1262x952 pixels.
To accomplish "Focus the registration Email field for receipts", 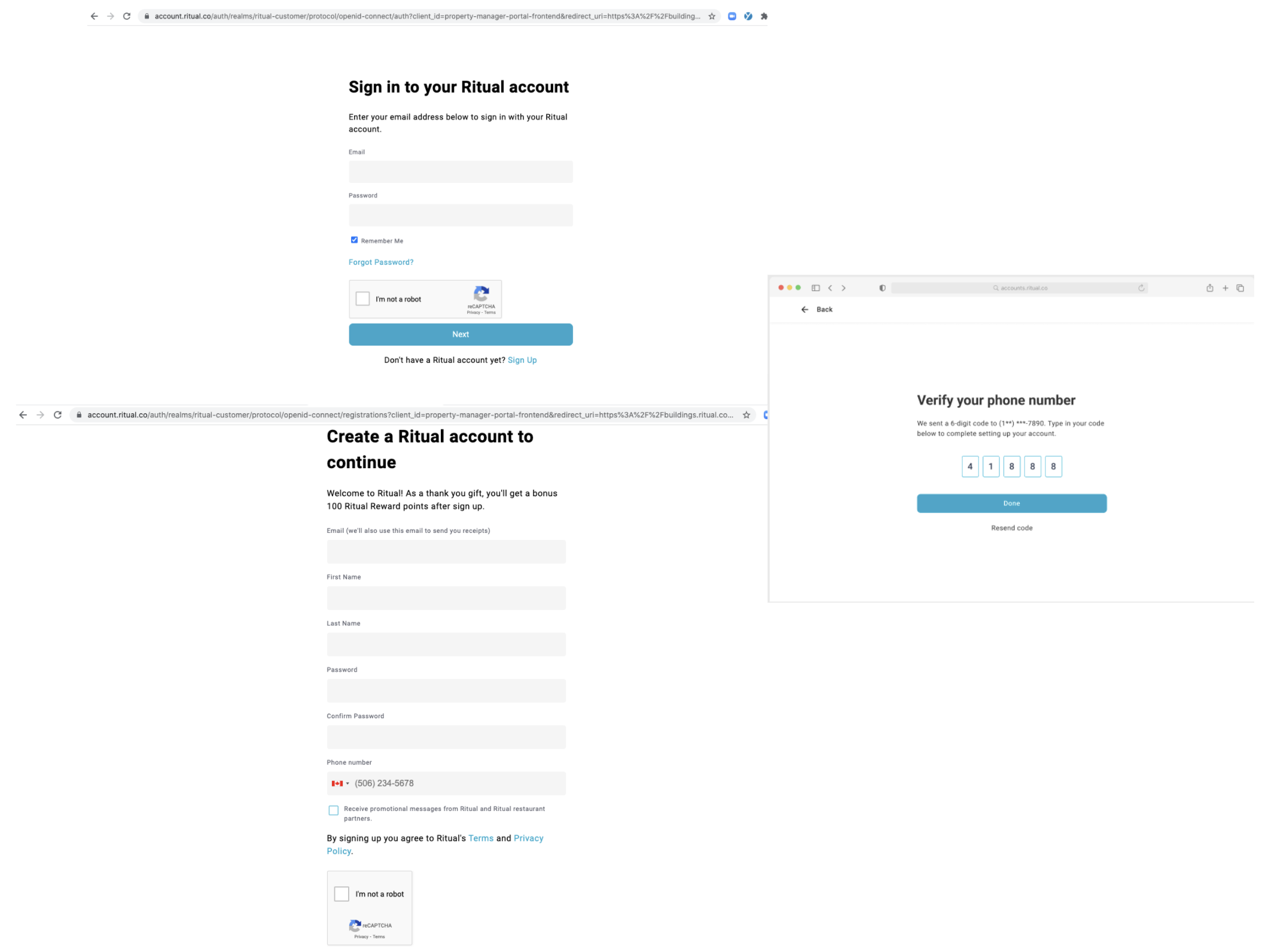I will 446,552.
